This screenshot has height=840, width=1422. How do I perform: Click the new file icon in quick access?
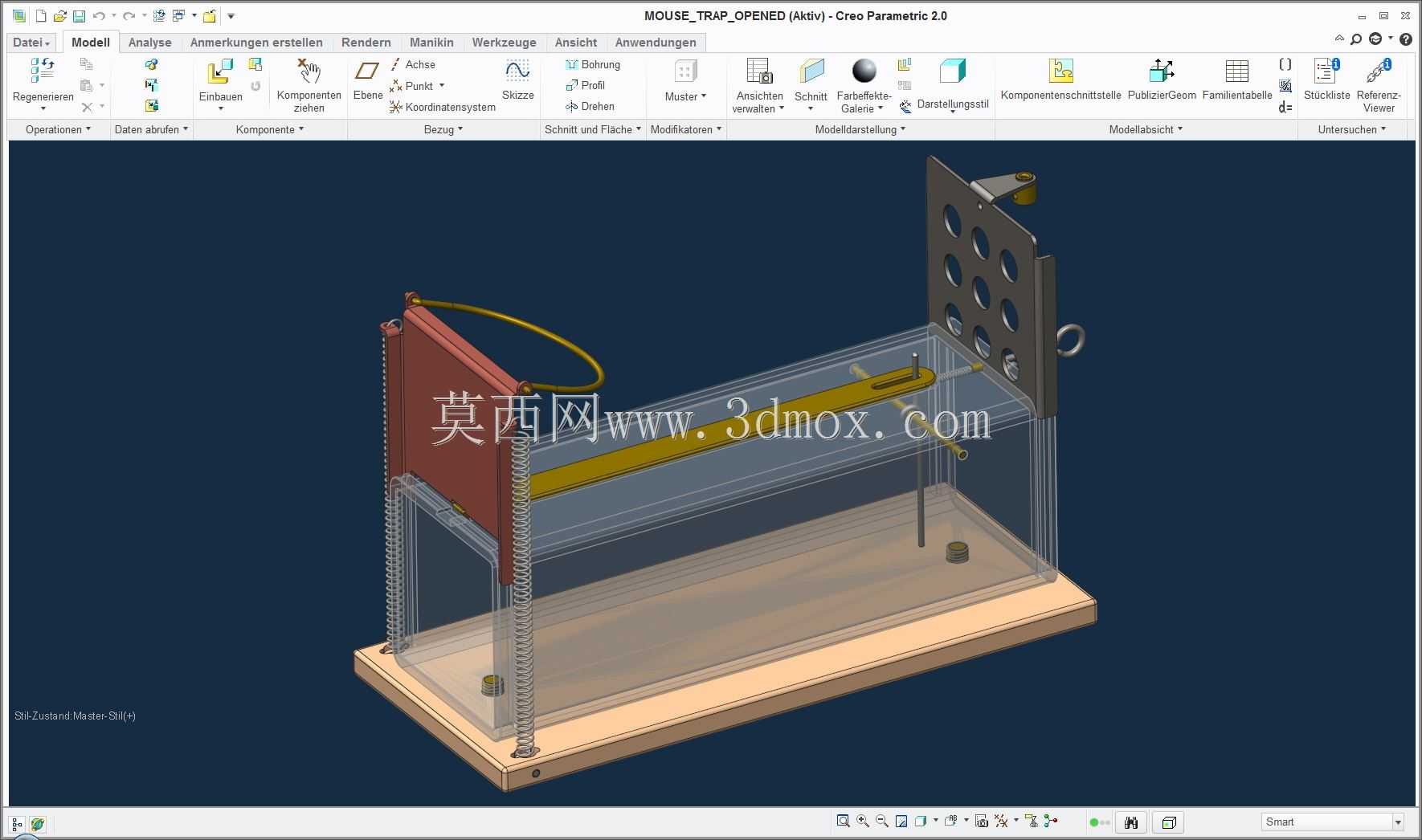(x=41, y=16)
